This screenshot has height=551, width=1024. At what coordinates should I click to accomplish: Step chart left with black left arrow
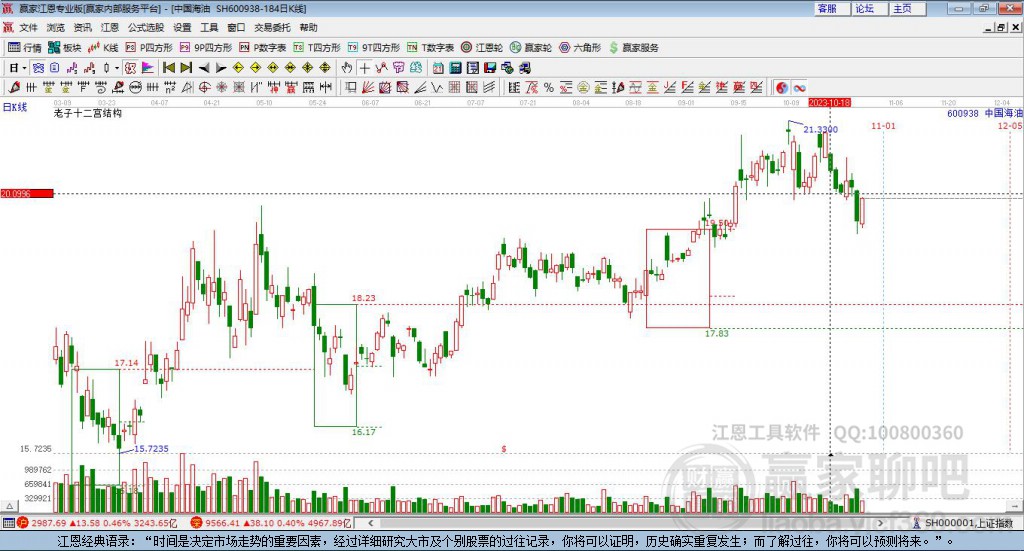click(204, 68)
